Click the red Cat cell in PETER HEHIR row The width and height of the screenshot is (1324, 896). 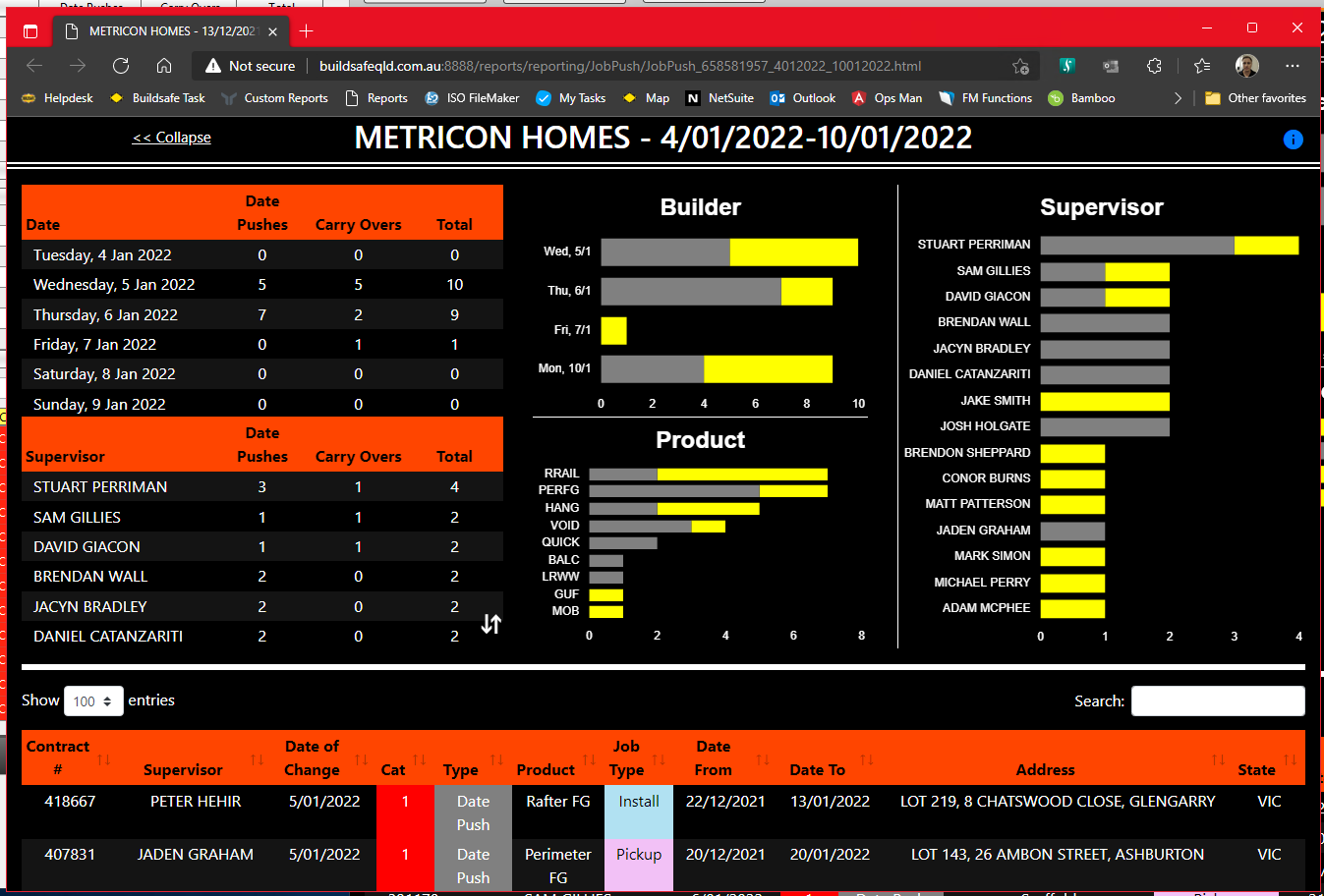tap(405, 812)
